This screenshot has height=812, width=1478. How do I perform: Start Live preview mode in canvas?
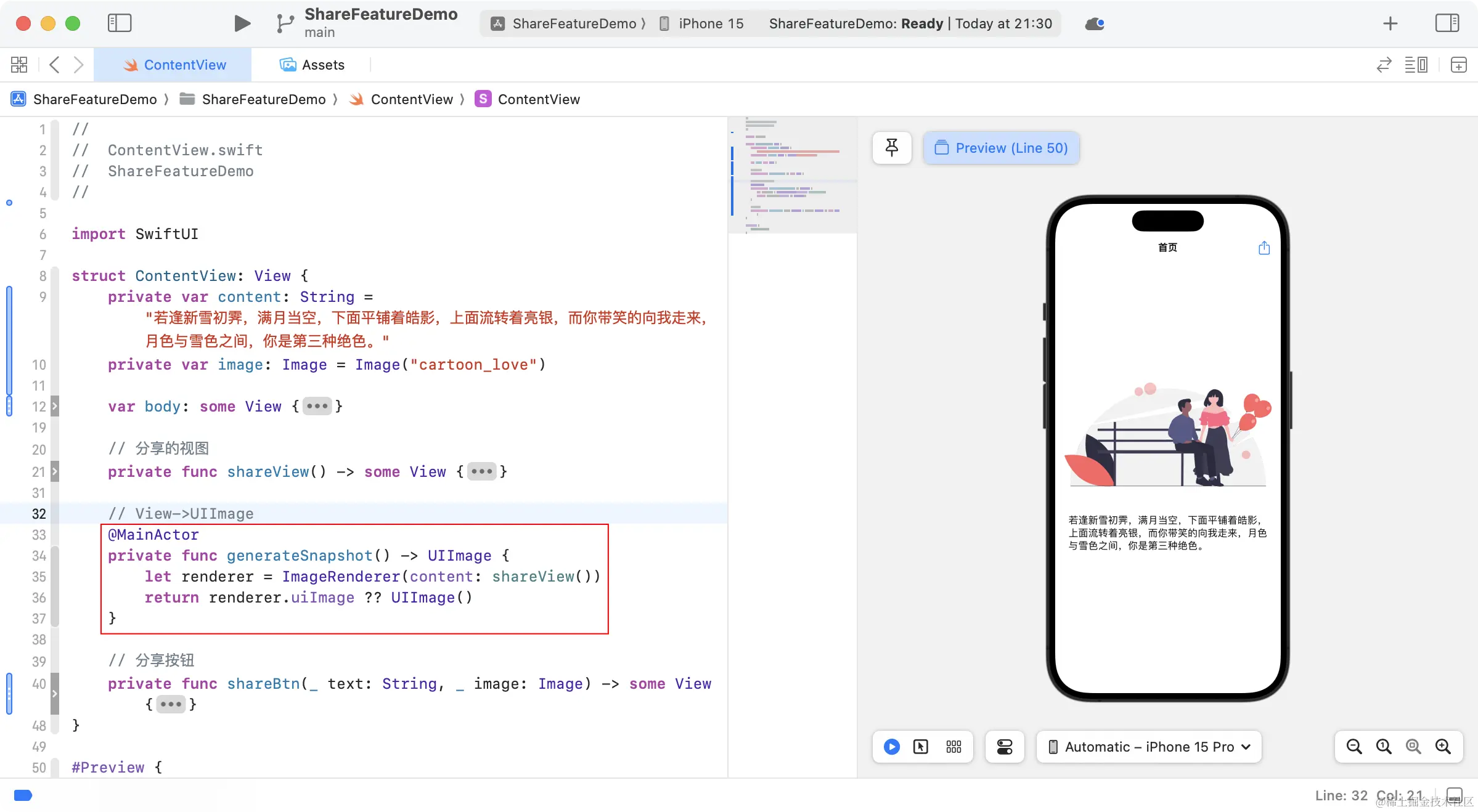pos(891,747)
